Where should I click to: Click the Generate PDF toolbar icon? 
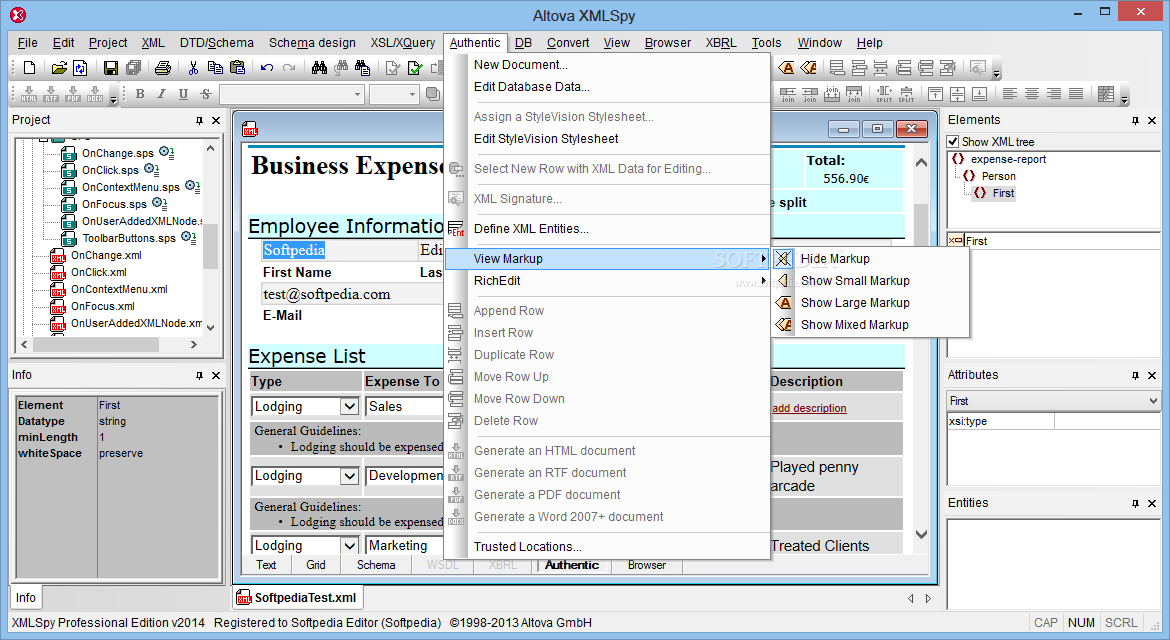pyautogui.click(x=73, y=94)
